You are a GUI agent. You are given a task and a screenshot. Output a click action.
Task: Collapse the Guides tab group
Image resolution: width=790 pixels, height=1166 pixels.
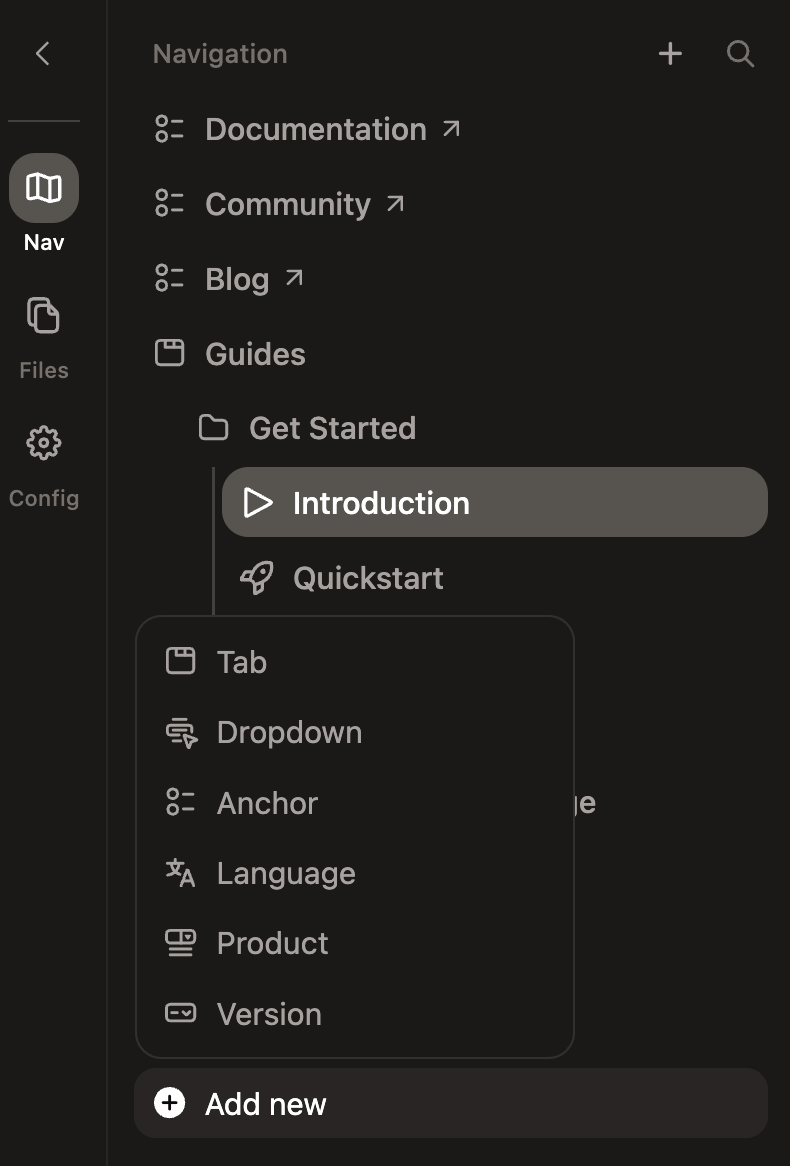pos(255,353)
